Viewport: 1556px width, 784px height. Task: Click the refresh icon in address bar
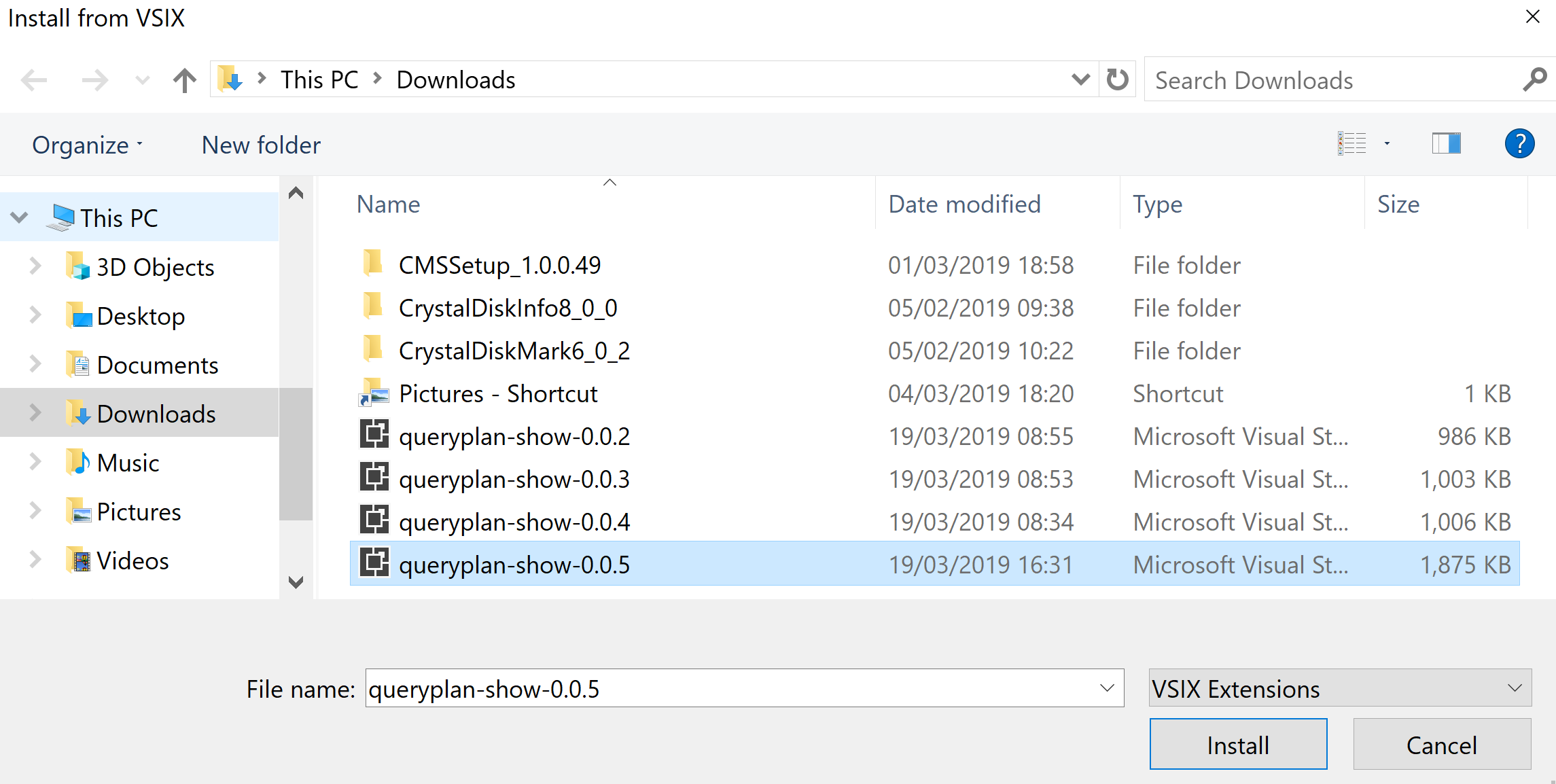coord(1117,80)
